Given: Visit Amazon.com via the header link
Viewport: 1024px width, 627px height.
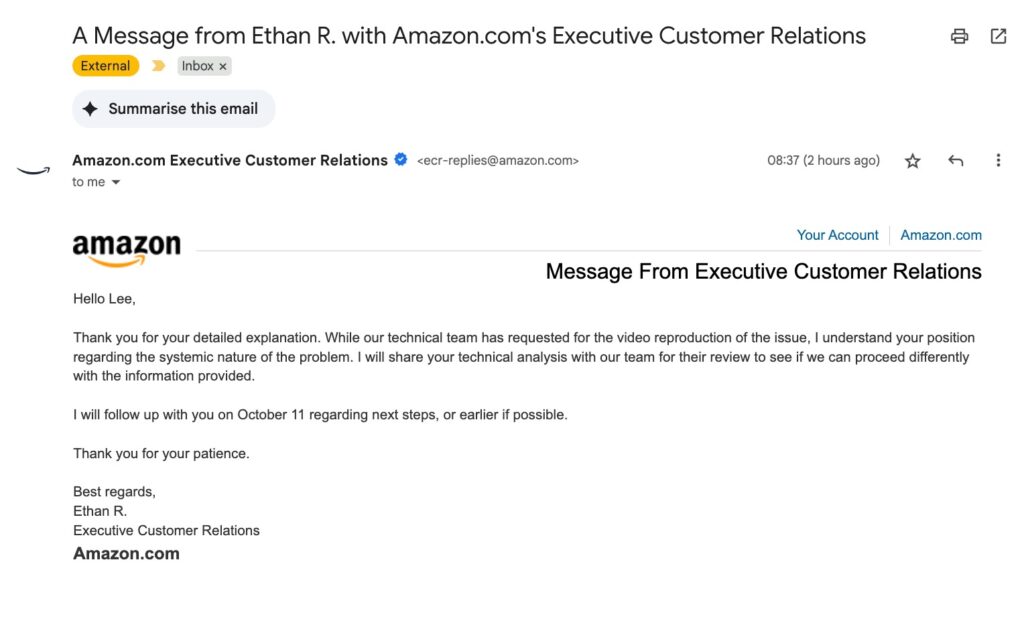Looking at the screenshot, I should (941, 234).
